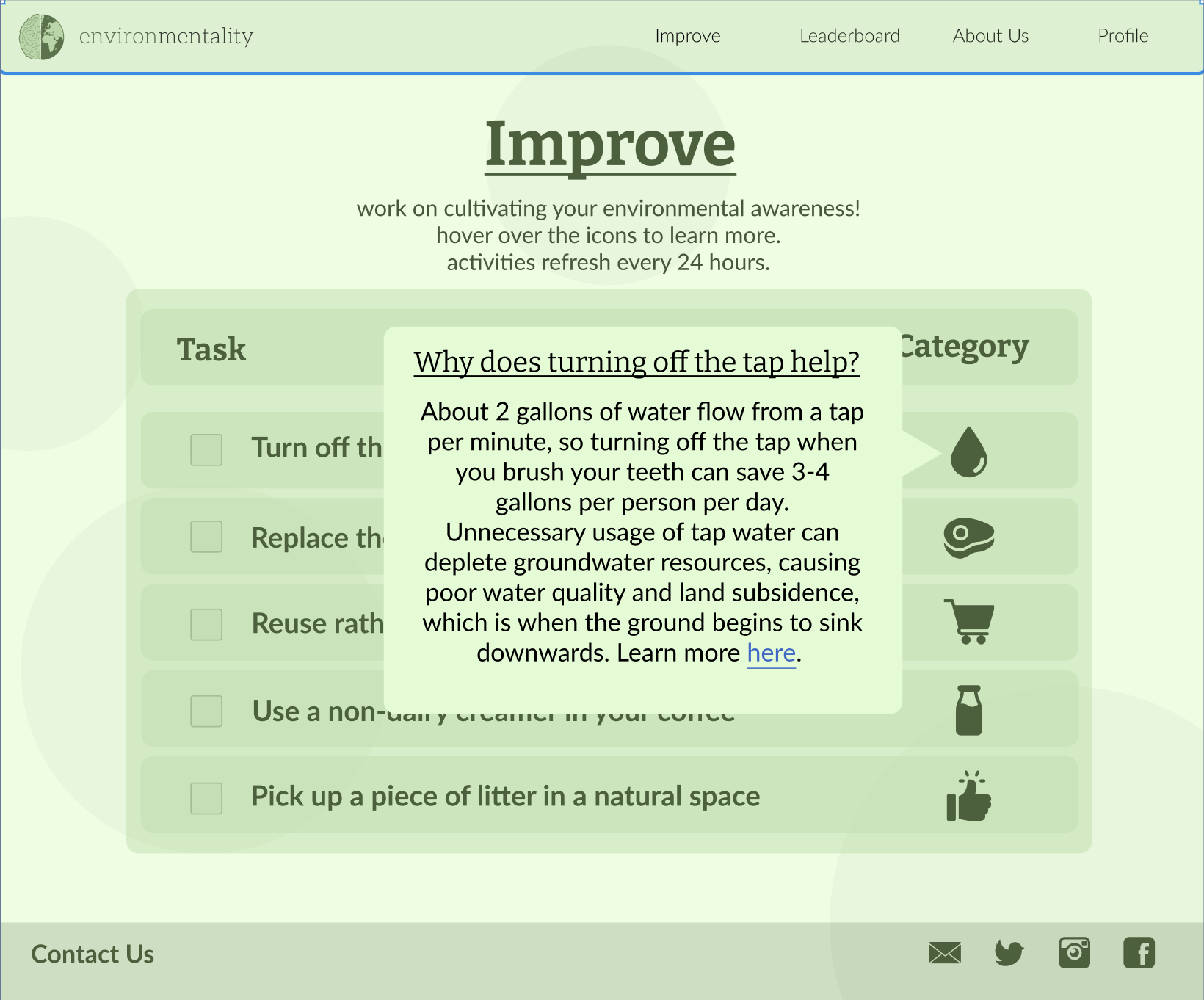Open the Profile nav menu item
1204x1000 pixels.
(x=1123, y=36)
